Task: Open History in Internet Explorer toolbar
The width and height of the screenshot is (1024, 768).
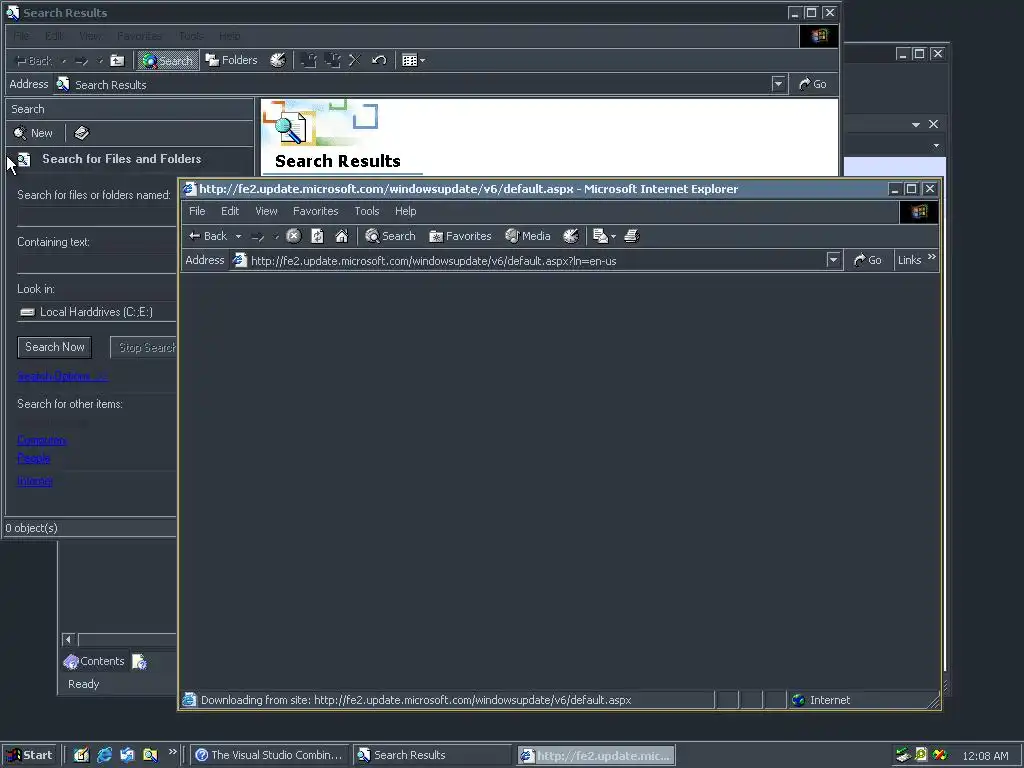Action: coord(571,236)
